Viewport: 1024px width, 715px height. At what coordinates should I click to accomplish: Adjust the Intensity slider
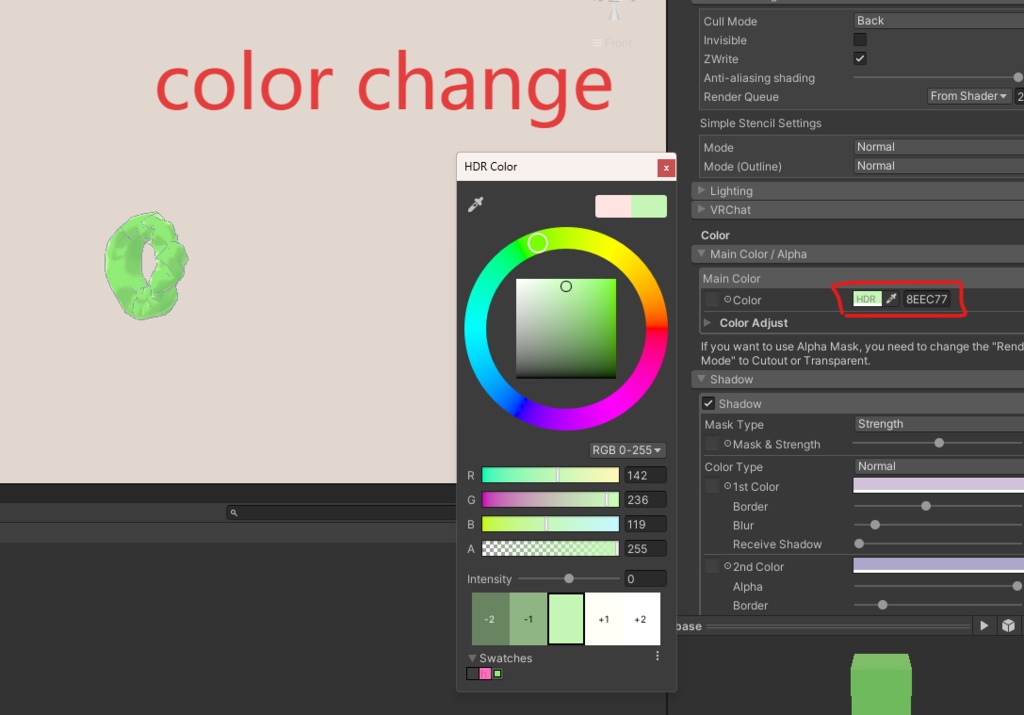[x=568, y=579]
